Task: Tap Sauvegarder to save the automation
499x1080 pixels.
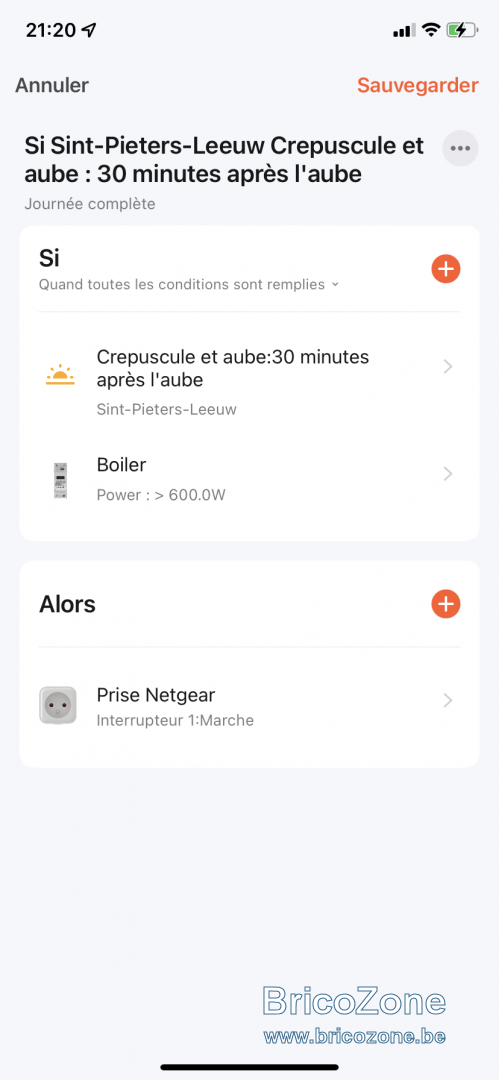Action: [x=418, y=85]
